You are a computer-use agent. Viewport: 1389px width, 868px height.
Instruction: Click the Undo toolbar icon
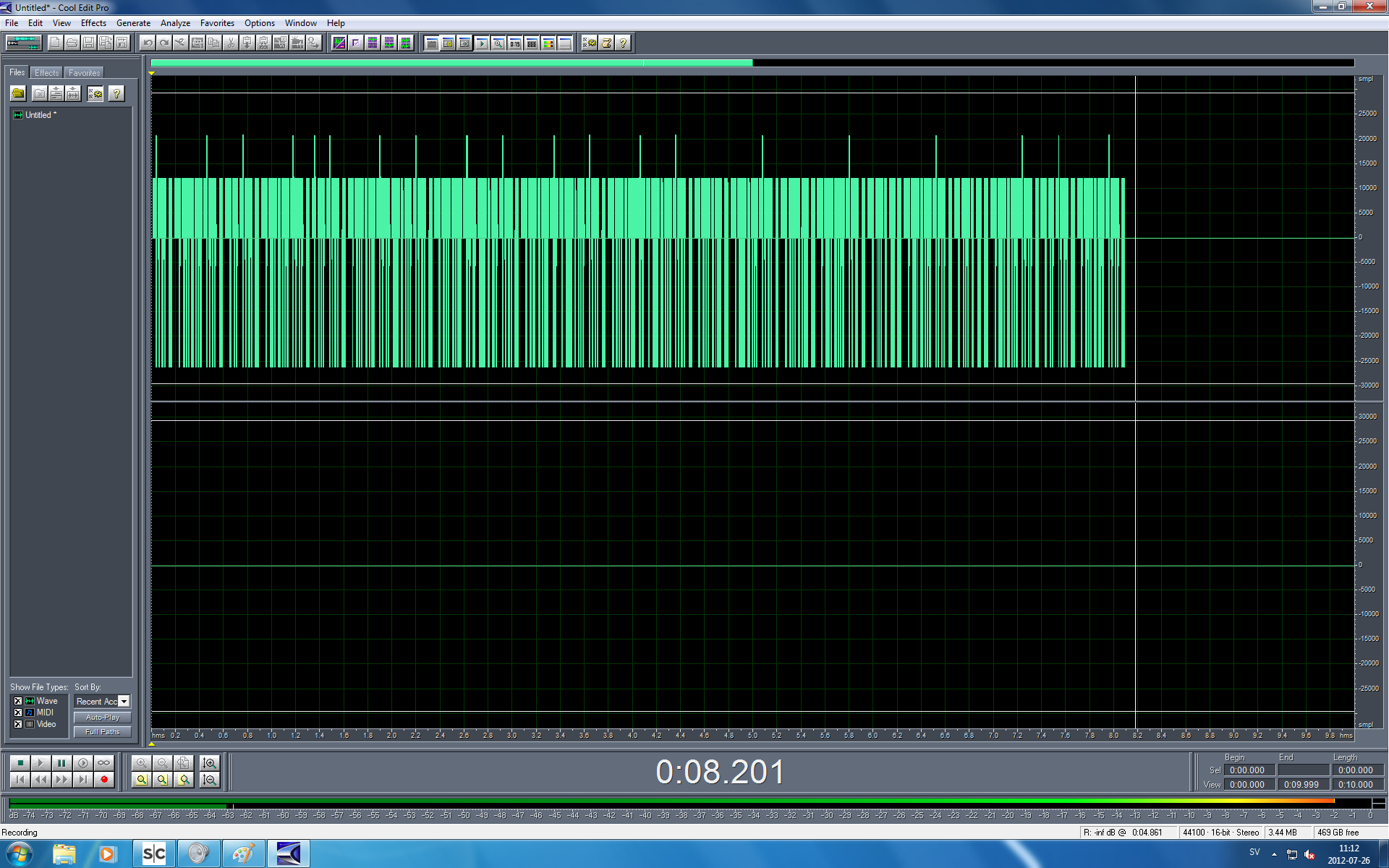148,43
